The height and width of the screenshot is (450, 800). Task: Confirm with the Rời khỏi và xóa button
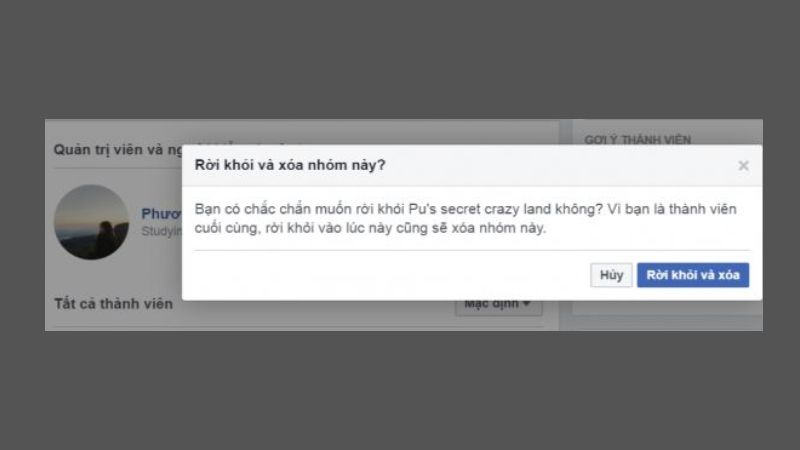coord(693,275)
